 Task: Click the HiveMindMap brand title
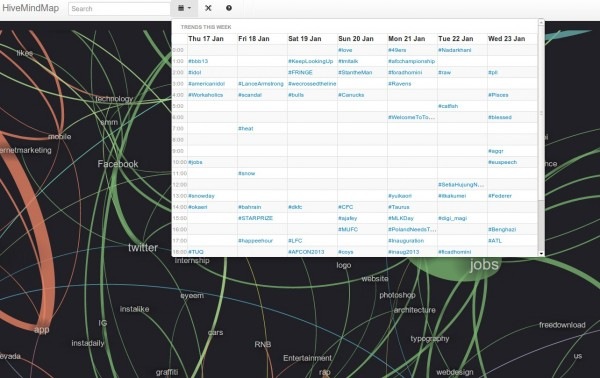pyautogui.click(x=31, y=8)
